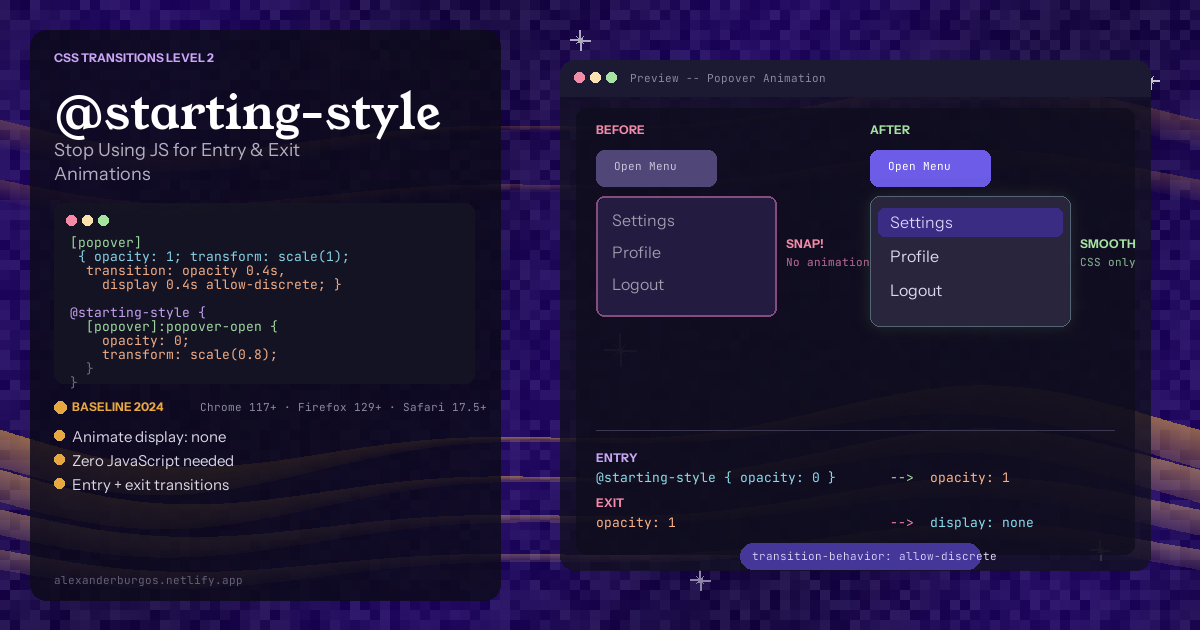
Task: Click the green dot above the code snippet
Action: pyautogui.click(x=104, y=221)
